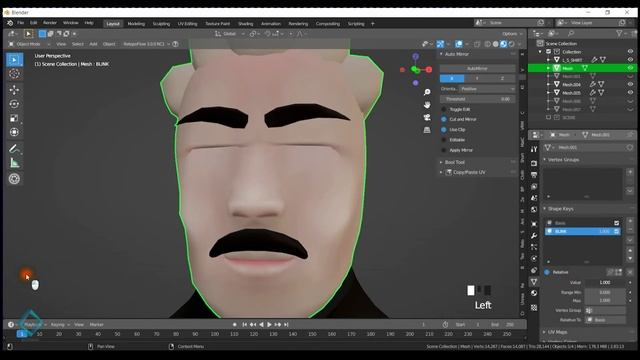Start timeline playback
The height and width of the screenshot is (360, 640).
[269, 324]
